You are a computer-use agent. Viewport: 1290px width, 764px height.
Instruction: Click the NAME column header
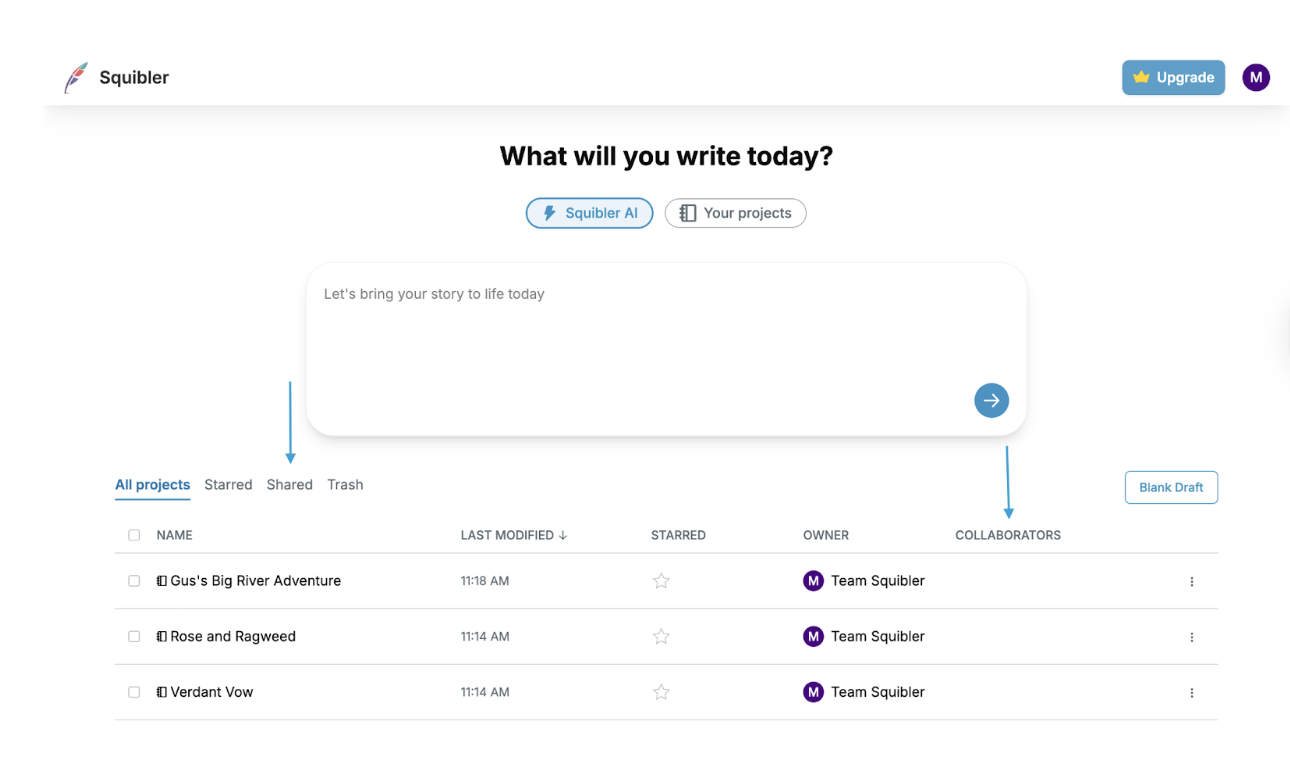174,535
